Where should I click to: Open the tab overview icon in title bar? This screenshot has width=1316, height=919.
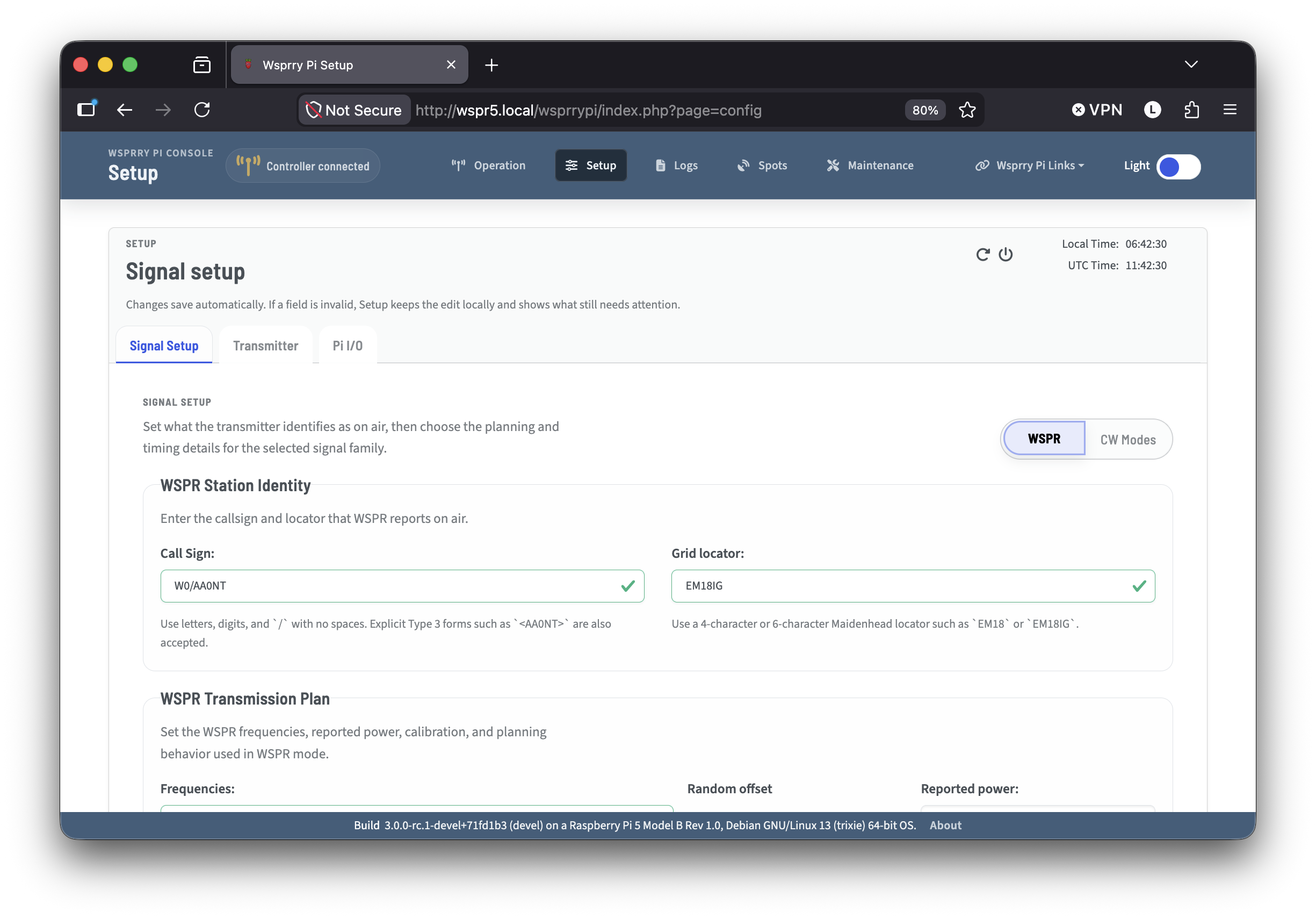(x=202, y=65)
